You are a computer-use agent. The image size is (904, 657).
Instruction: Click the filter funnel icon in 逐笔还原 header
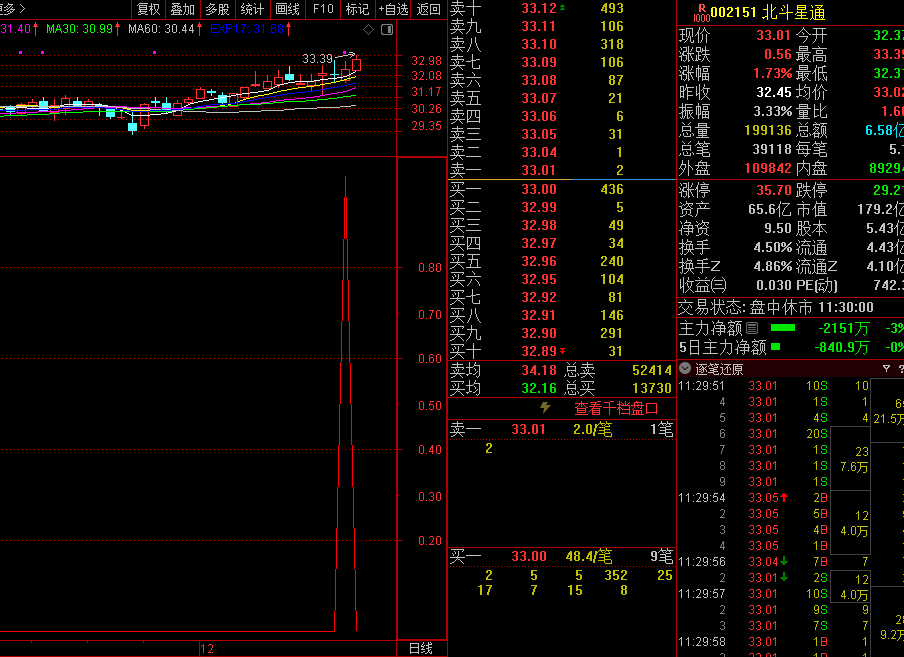(x=886, y=368)
